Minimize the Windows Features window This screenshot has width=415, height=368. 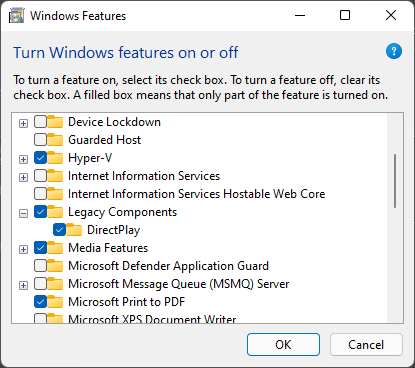pos(300,15)
